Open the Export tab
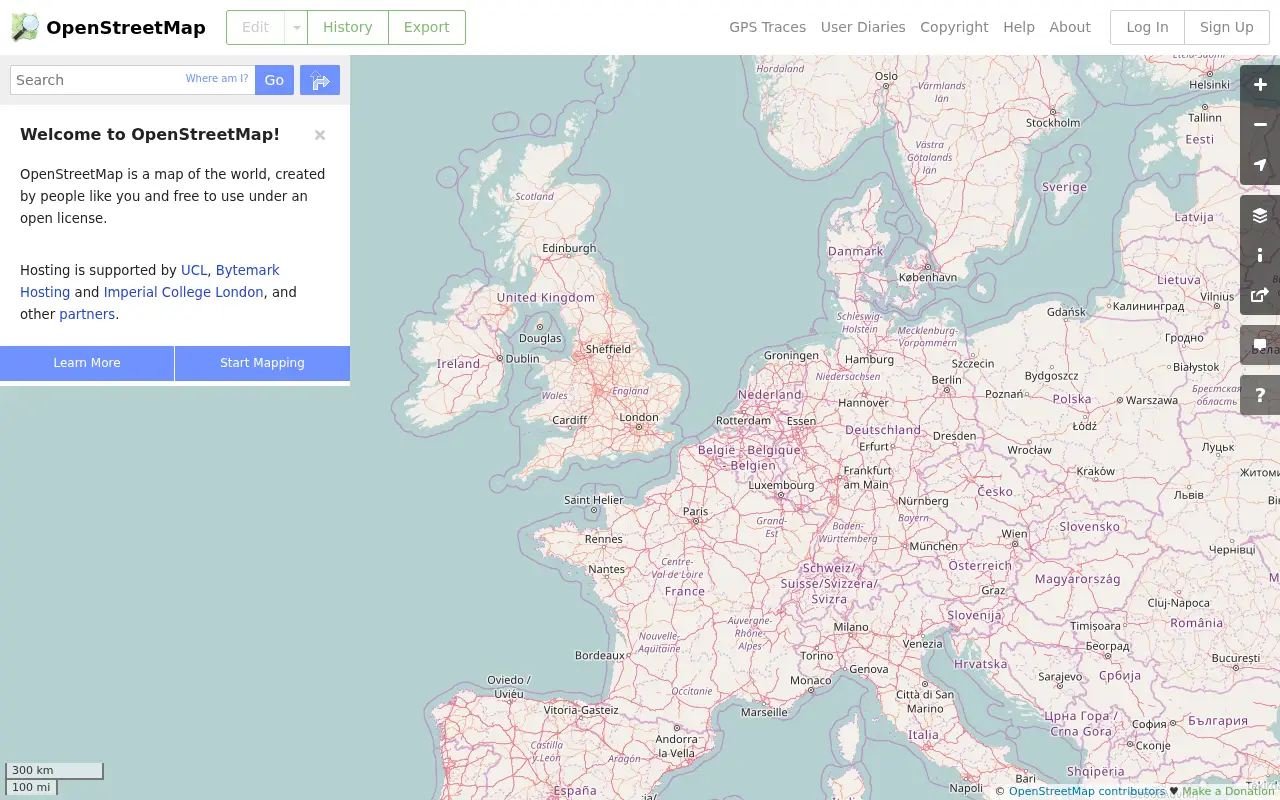Viewport: 1280px width, 800px height. click(427, 27)
